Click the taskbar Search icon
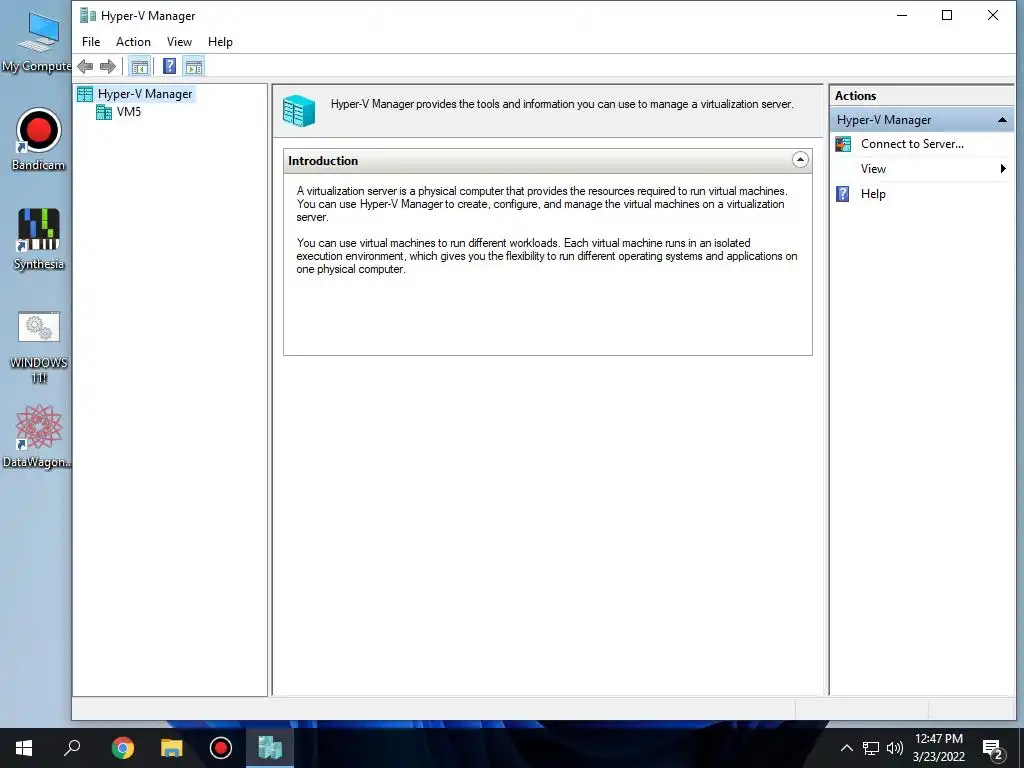The height and width of the screenshot is (768, 1024). coord(72,748)
